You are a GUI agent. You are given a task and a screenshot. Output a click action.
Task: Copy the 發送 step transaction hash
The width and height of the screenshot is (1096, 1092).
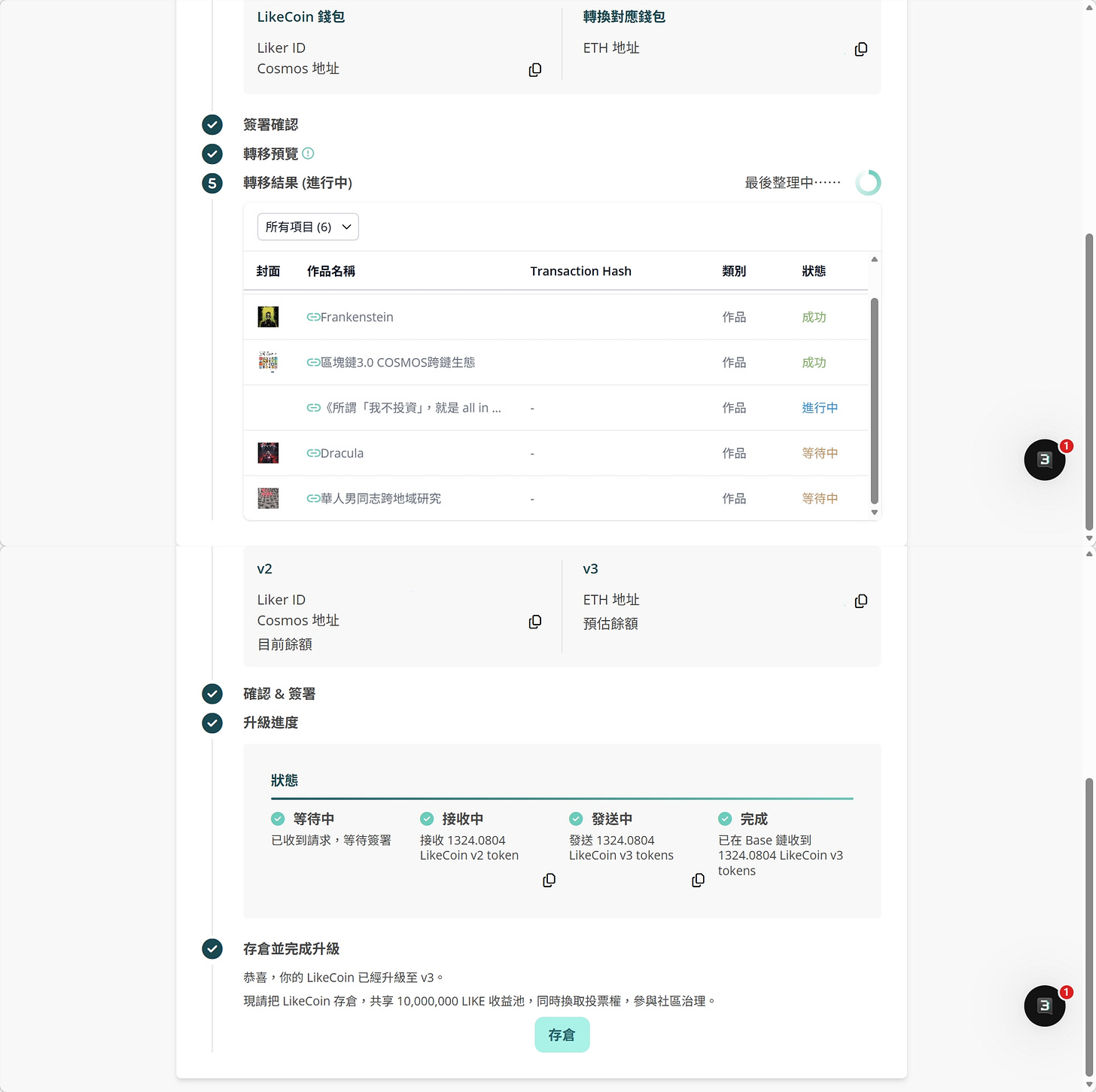pos(698,880)
